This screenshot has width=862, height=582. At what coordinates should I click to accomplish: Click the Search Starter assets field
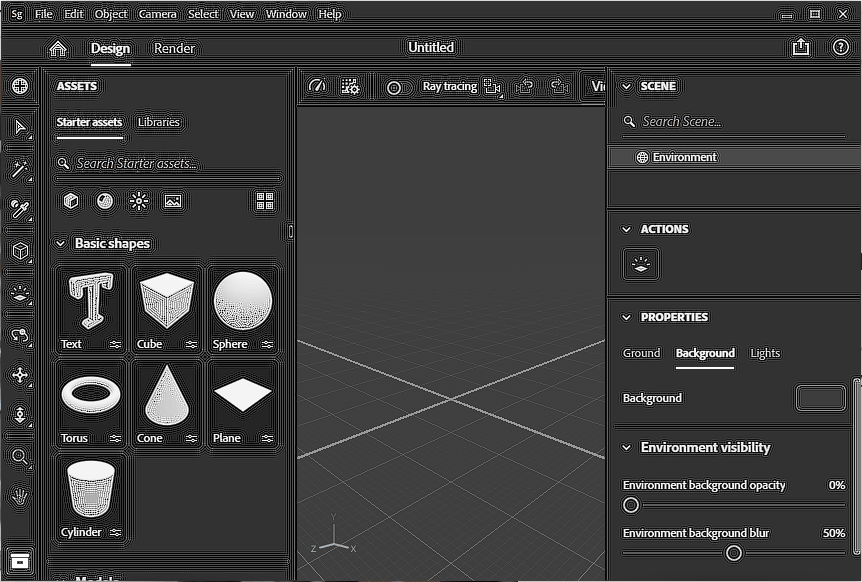(168, 164)
